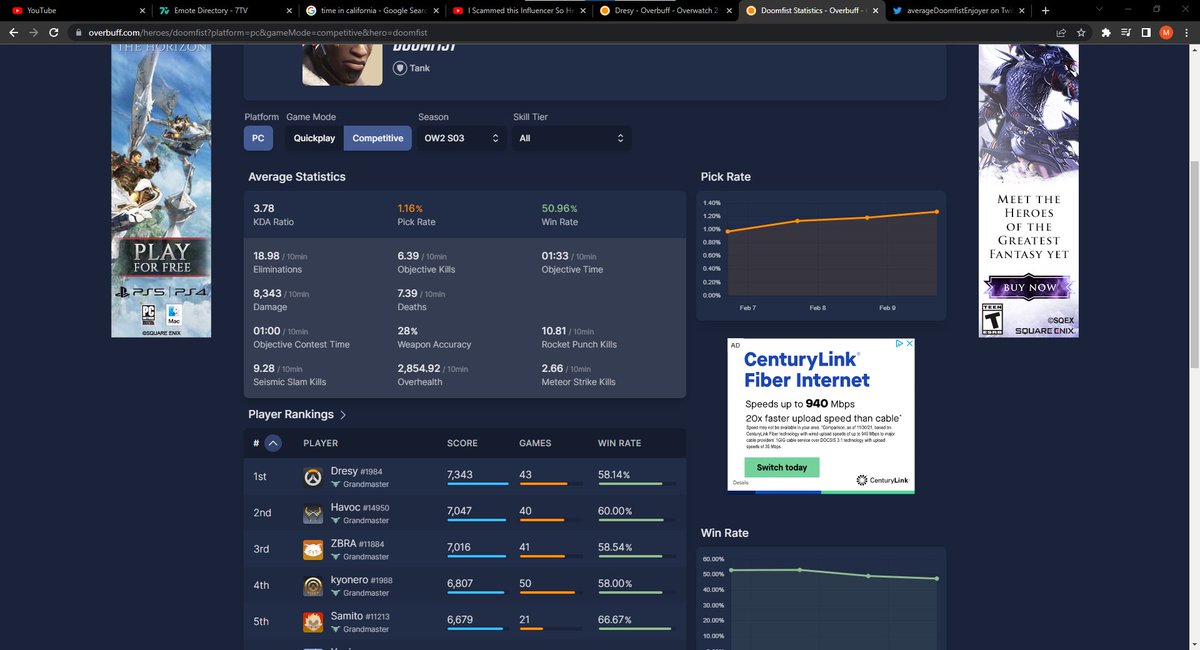
Task: Open kyonero's player profile link
Action: pos(349,580)
